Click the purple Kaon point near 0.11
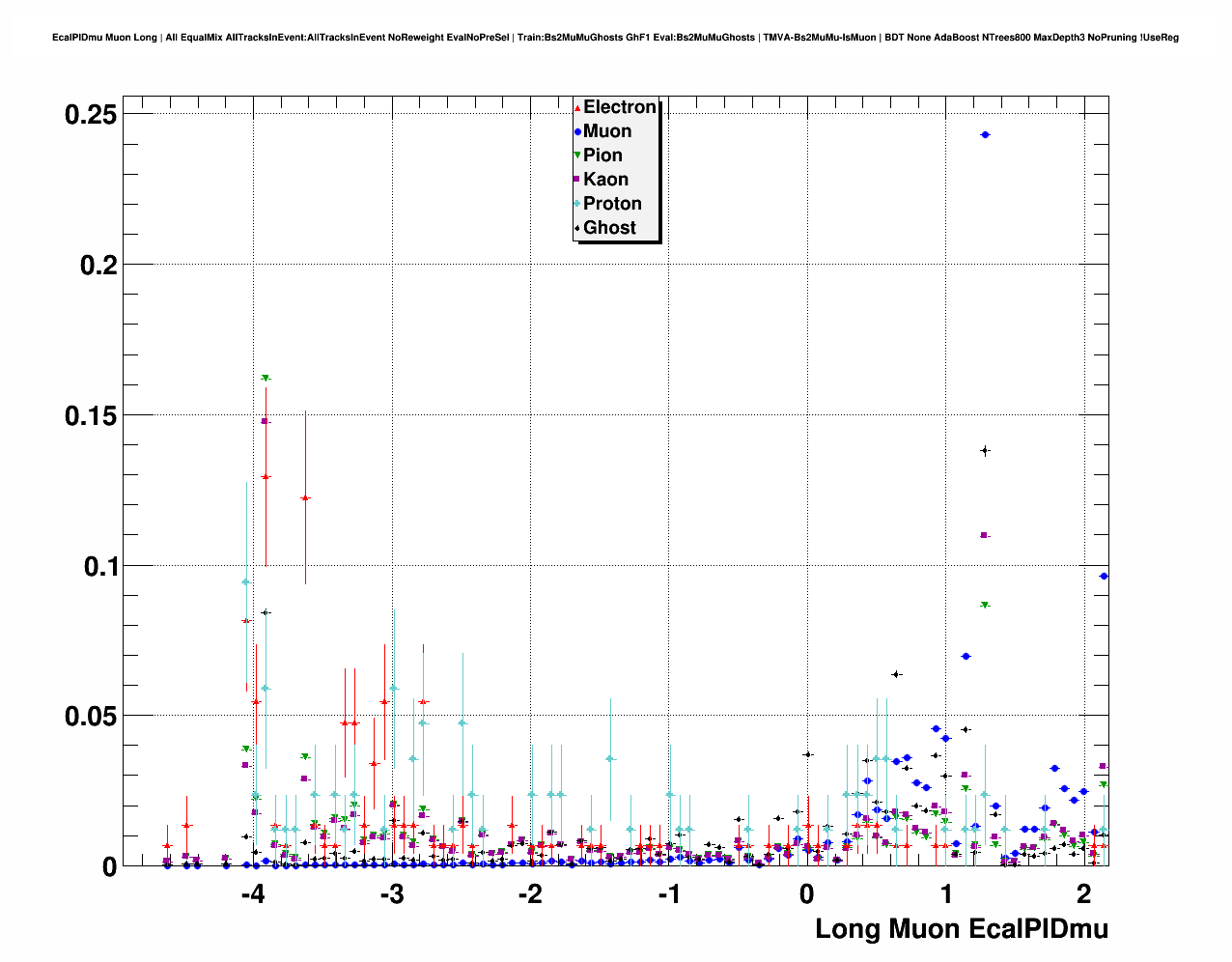The width and height of the screenshot is (1232, 962). (x=985, y=535)
